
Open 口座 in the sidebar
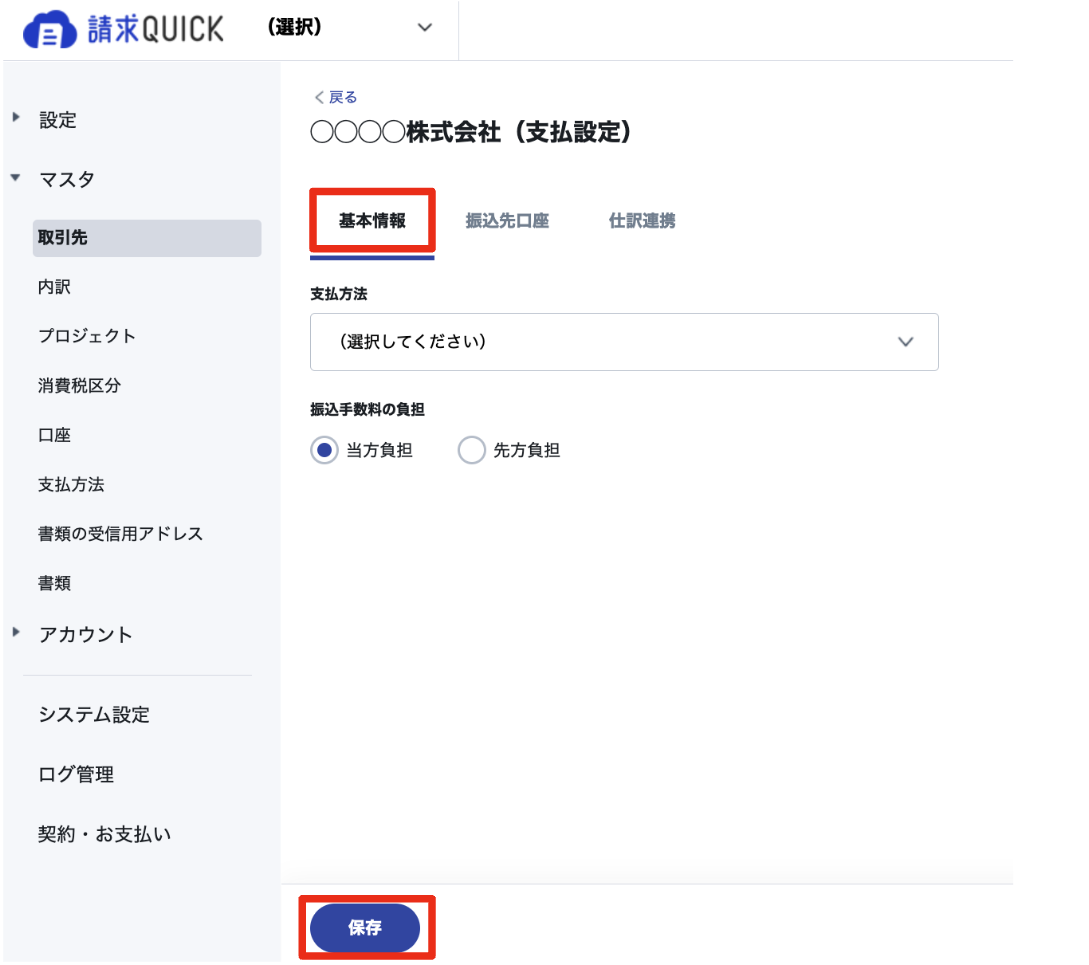coord(54,435)
